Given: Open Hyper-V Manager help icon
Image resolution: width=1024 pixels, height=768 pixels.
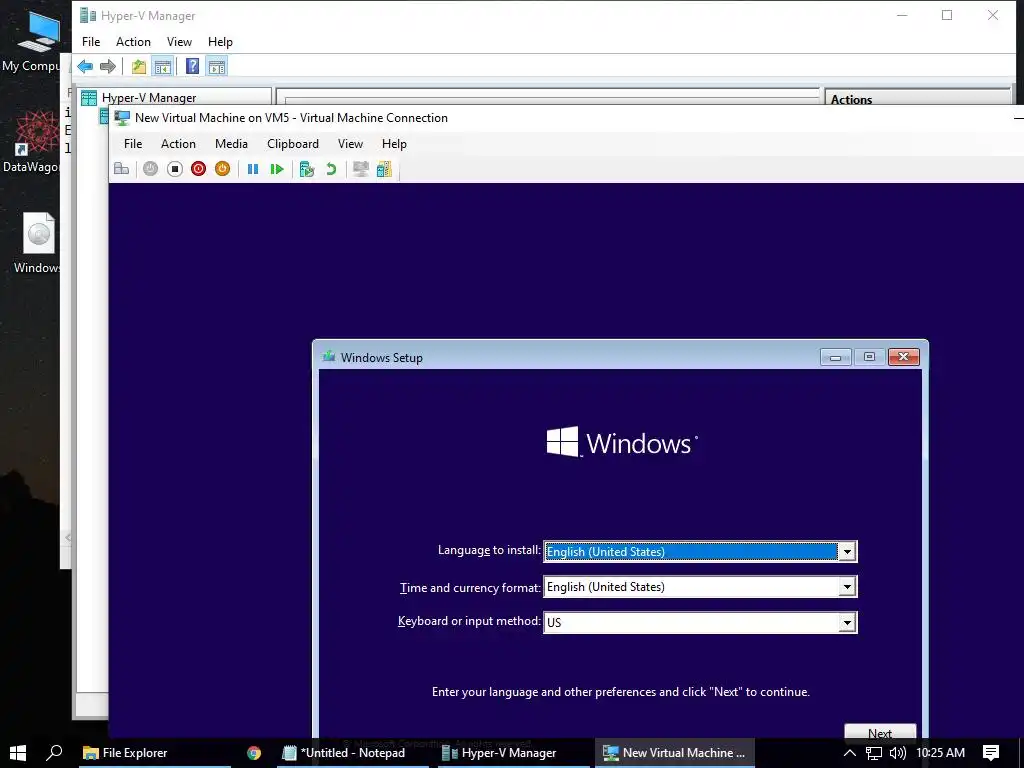Looking at the screenshot, I should pyautogui.click(x=192, y=66).
